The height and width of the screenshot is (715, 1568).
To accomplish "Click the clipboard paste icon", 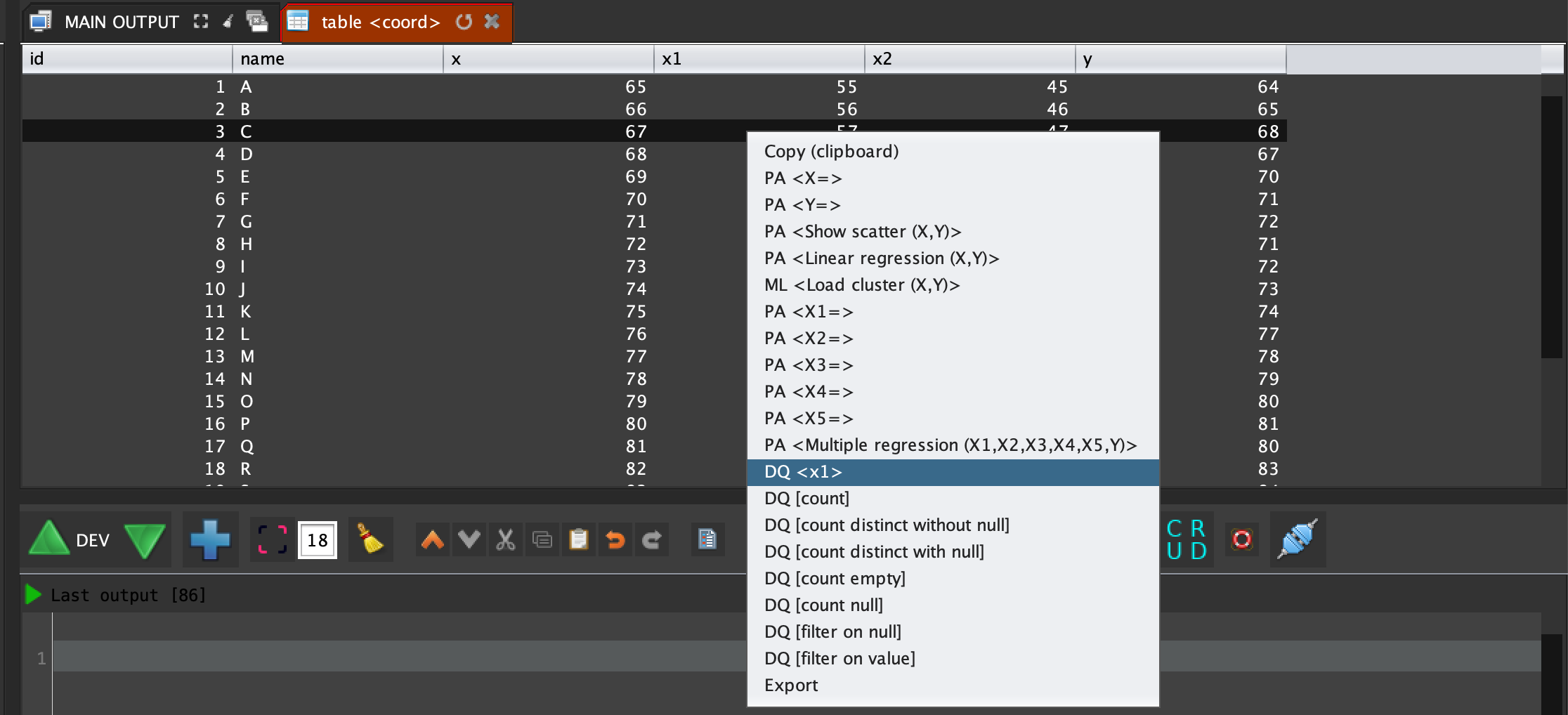I will click(x=578, y=539).
